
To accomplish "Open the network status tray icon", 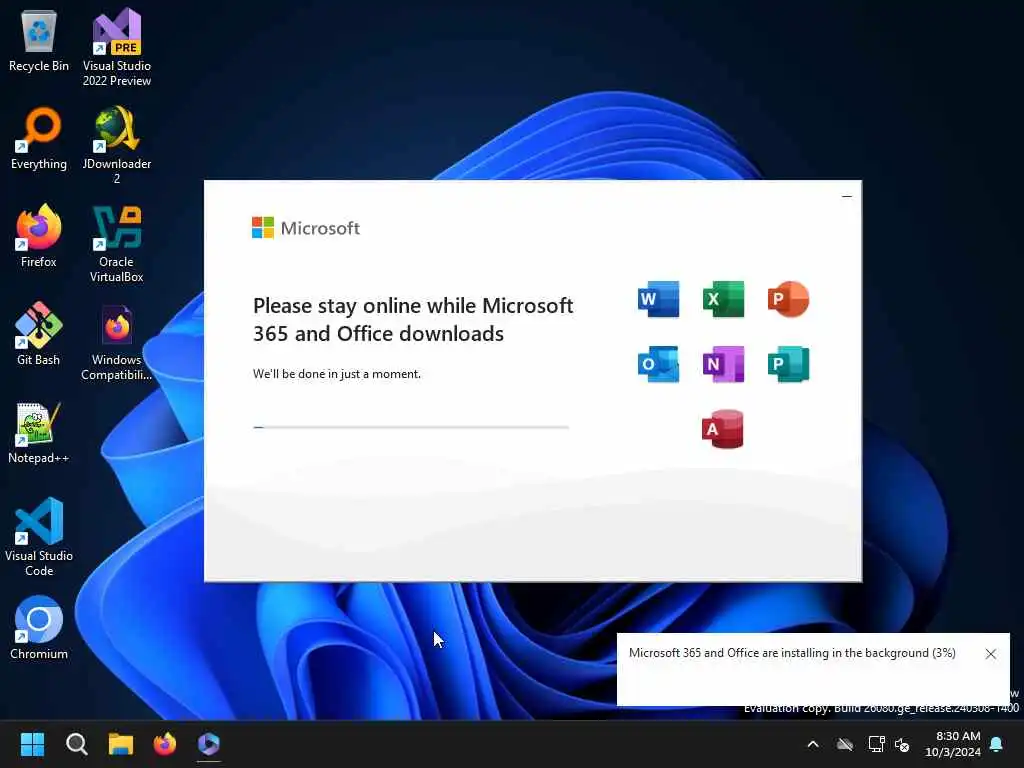I will (876, 744).
